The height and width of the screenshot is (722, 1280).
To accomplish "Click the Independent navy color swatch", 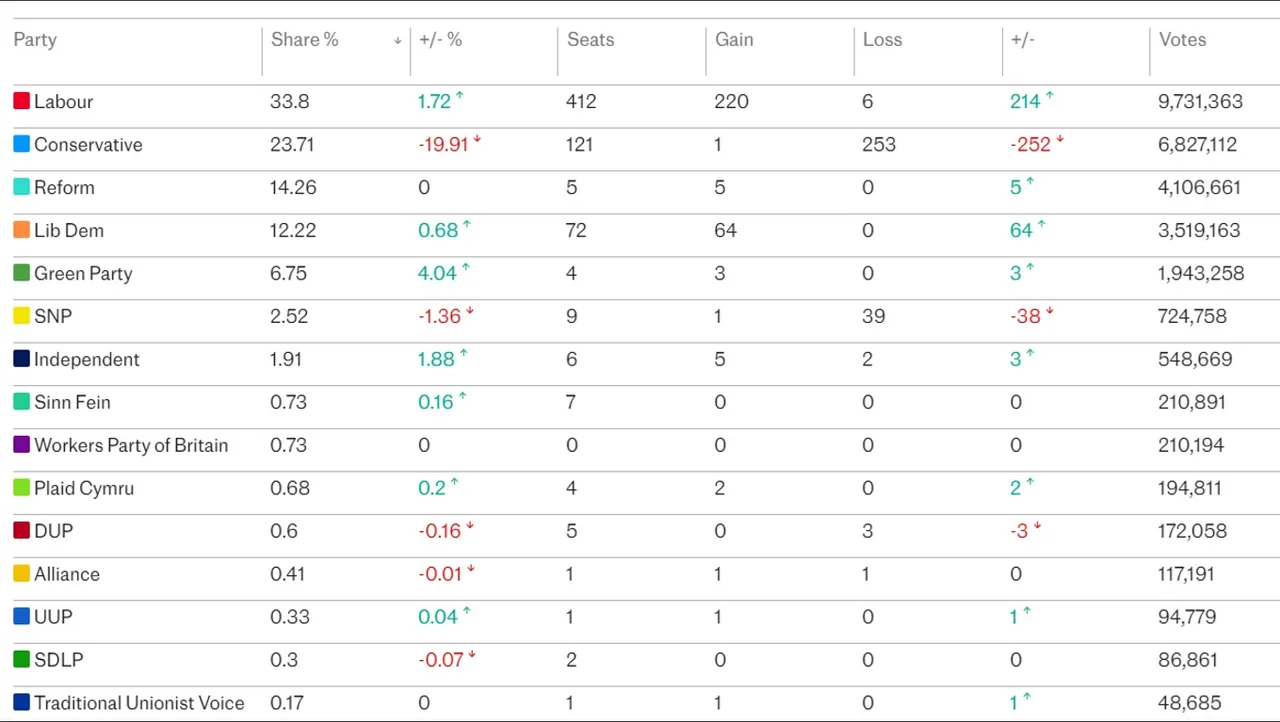I will coord(21,359).
